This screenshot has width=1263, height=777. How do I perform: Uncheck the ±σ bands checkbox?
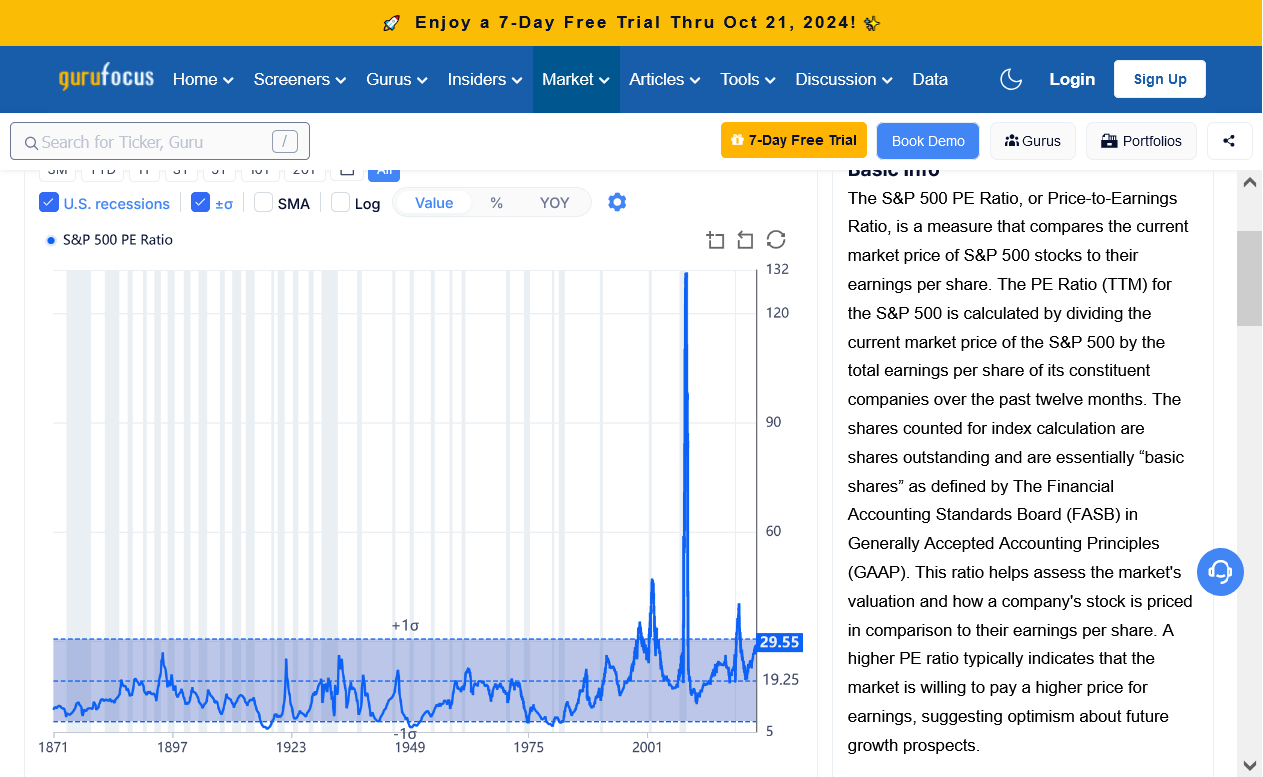pyautogui.click(x=201, y=203)
